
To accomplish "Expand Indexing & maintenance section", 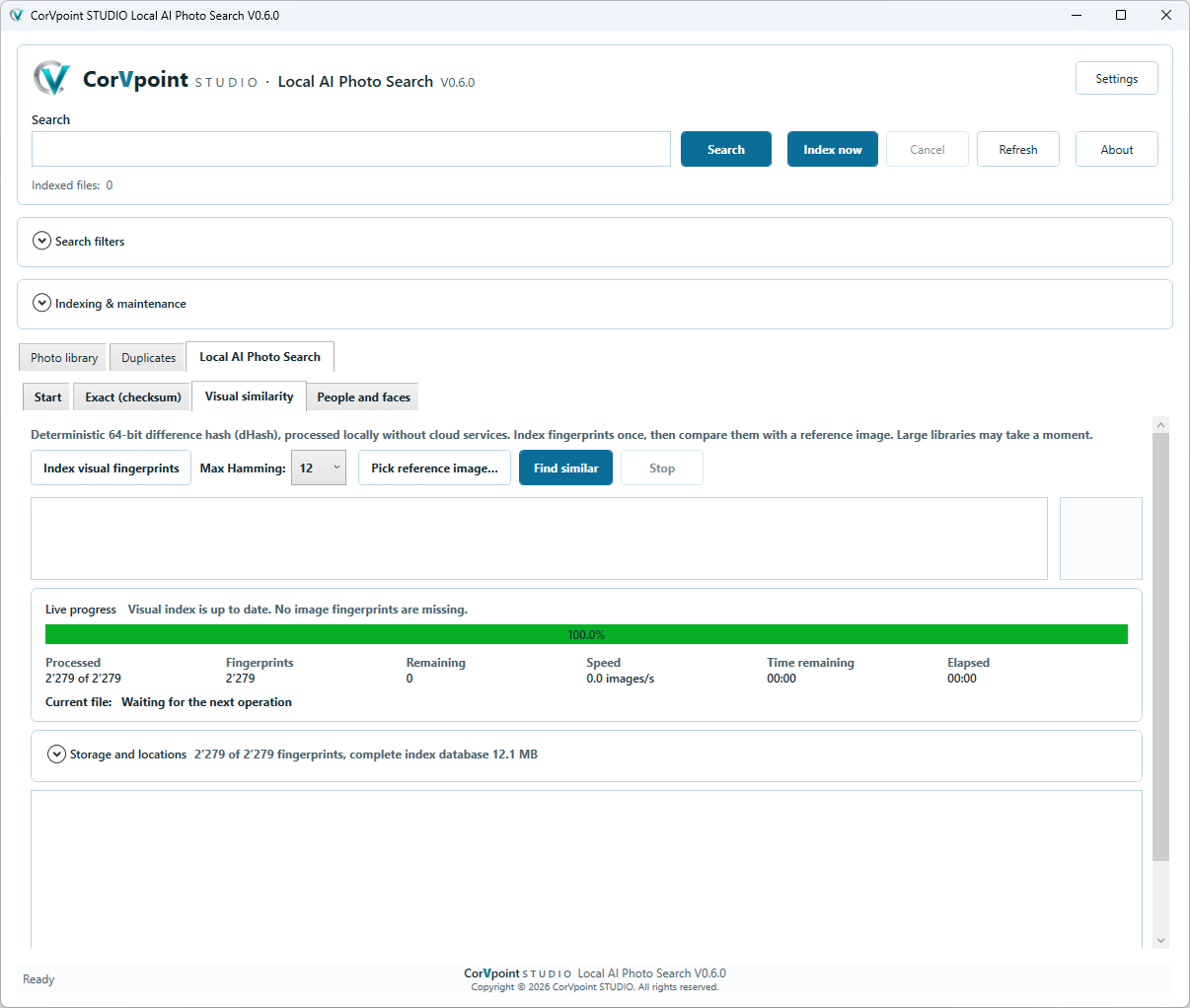I will 41,303.
